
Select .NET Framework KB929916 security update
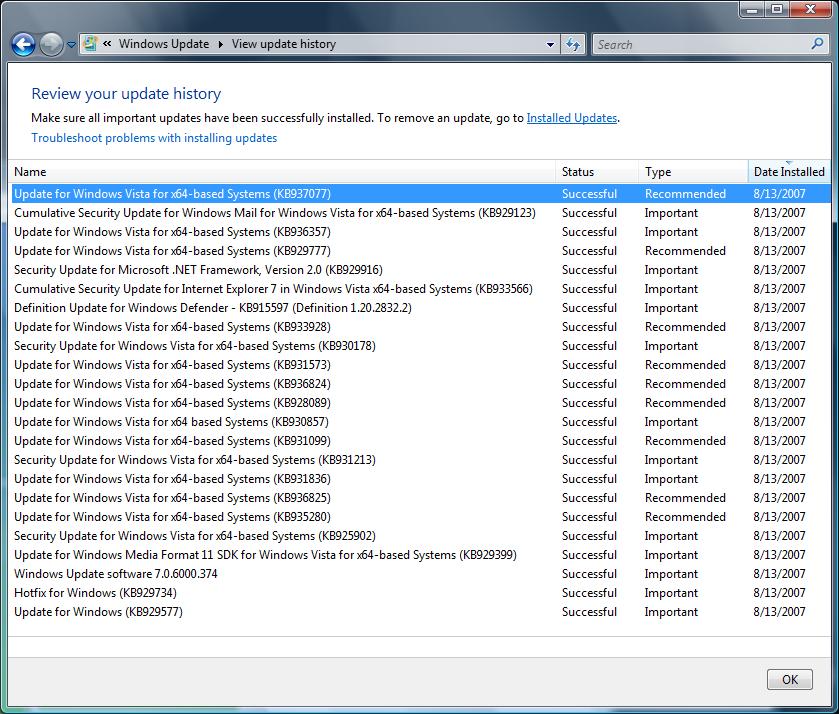point(421,270)
